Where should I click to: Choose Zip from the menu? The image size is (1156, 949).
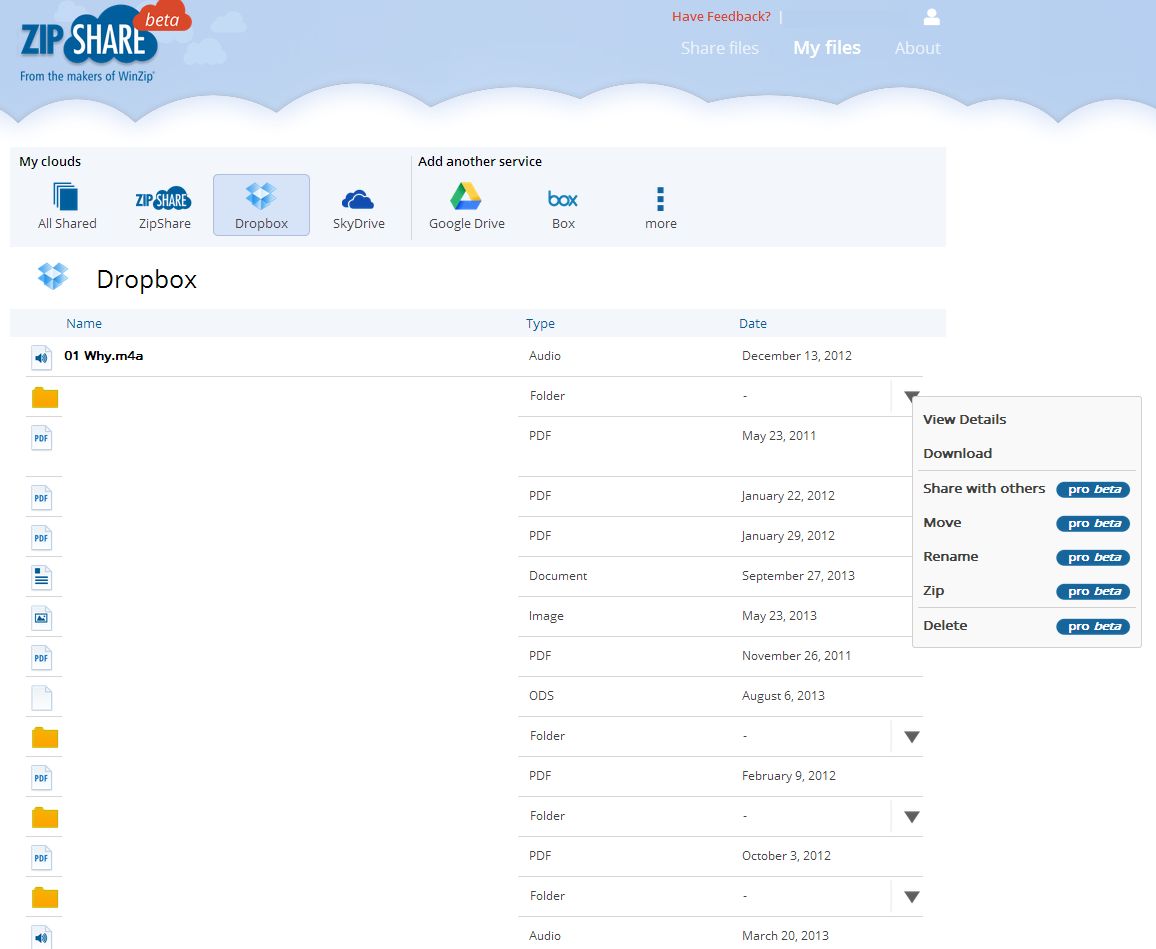point(933,591)
